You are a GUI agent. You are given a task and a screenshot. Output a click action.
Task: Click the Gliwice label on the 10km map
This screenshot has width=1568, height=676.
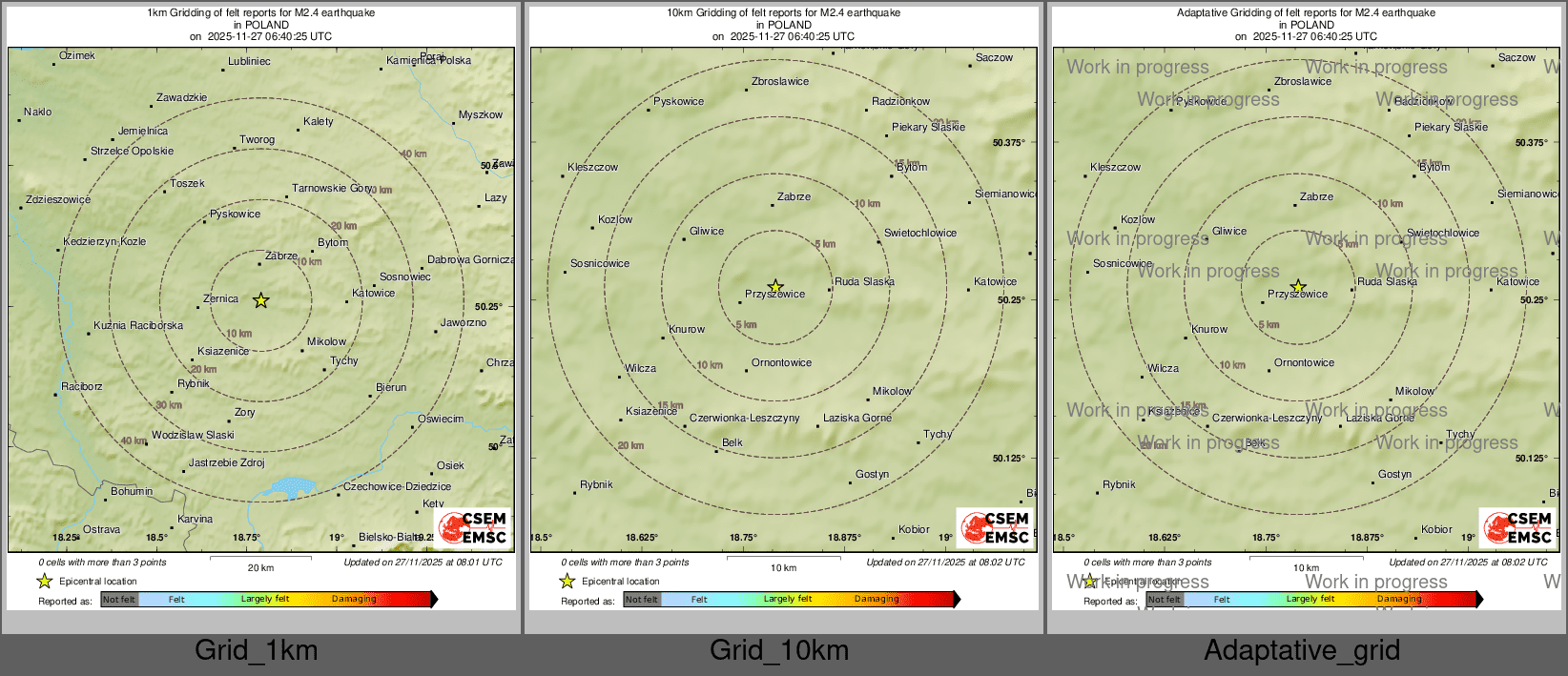707,231
